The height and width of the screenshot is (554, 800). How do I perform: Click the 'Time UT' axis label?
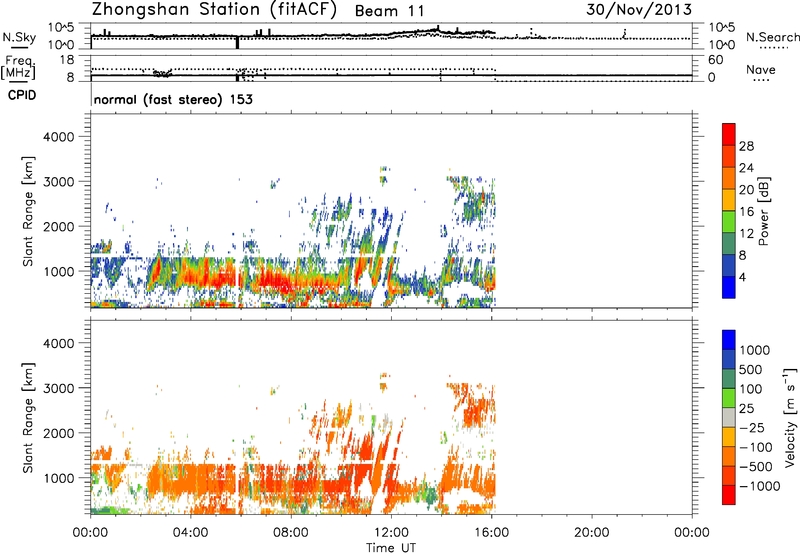point(391,548)
